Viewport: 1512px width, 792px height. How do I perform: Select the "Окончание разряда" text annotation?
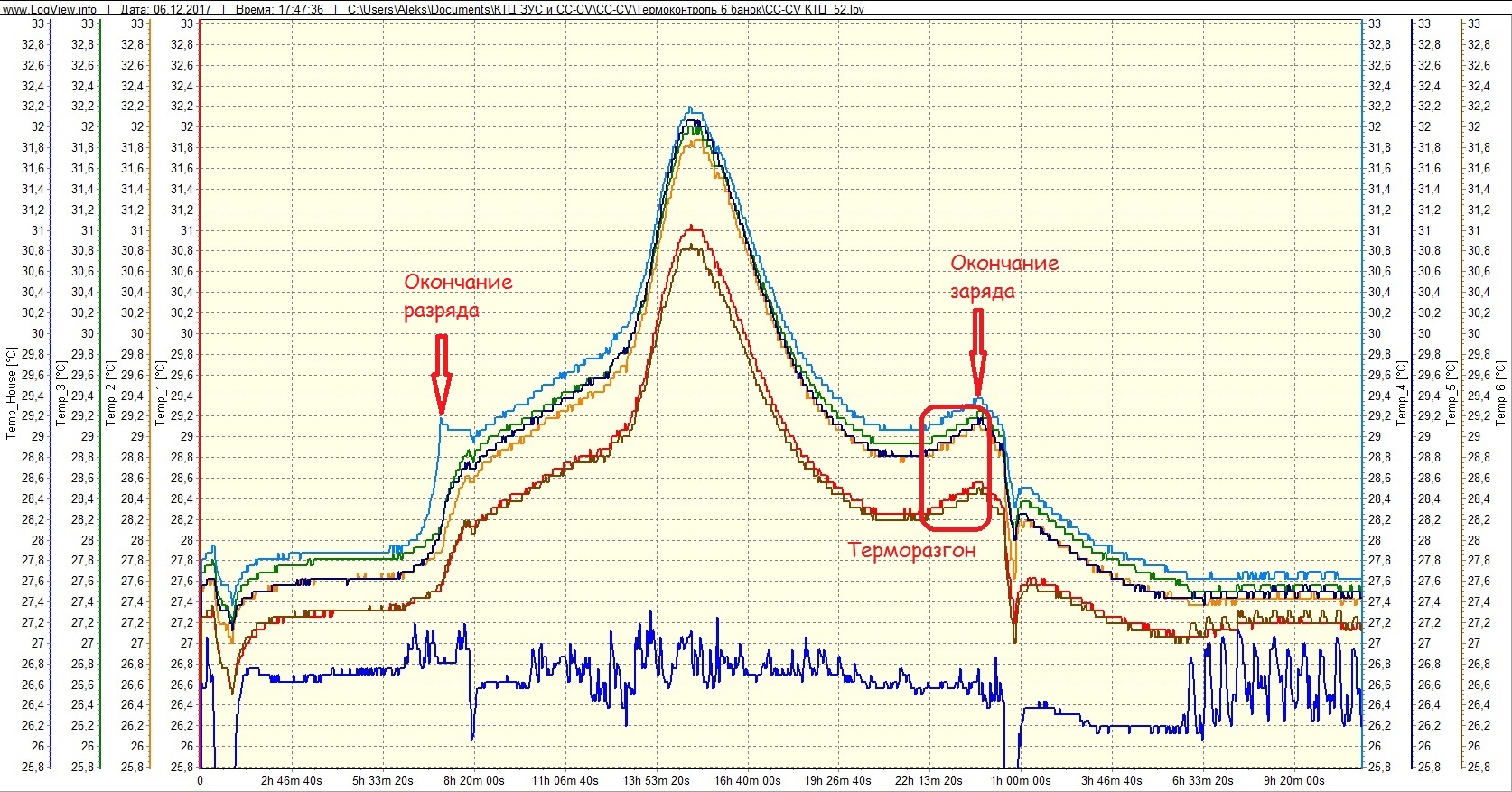pyautogui.click(x=457, y=295)
